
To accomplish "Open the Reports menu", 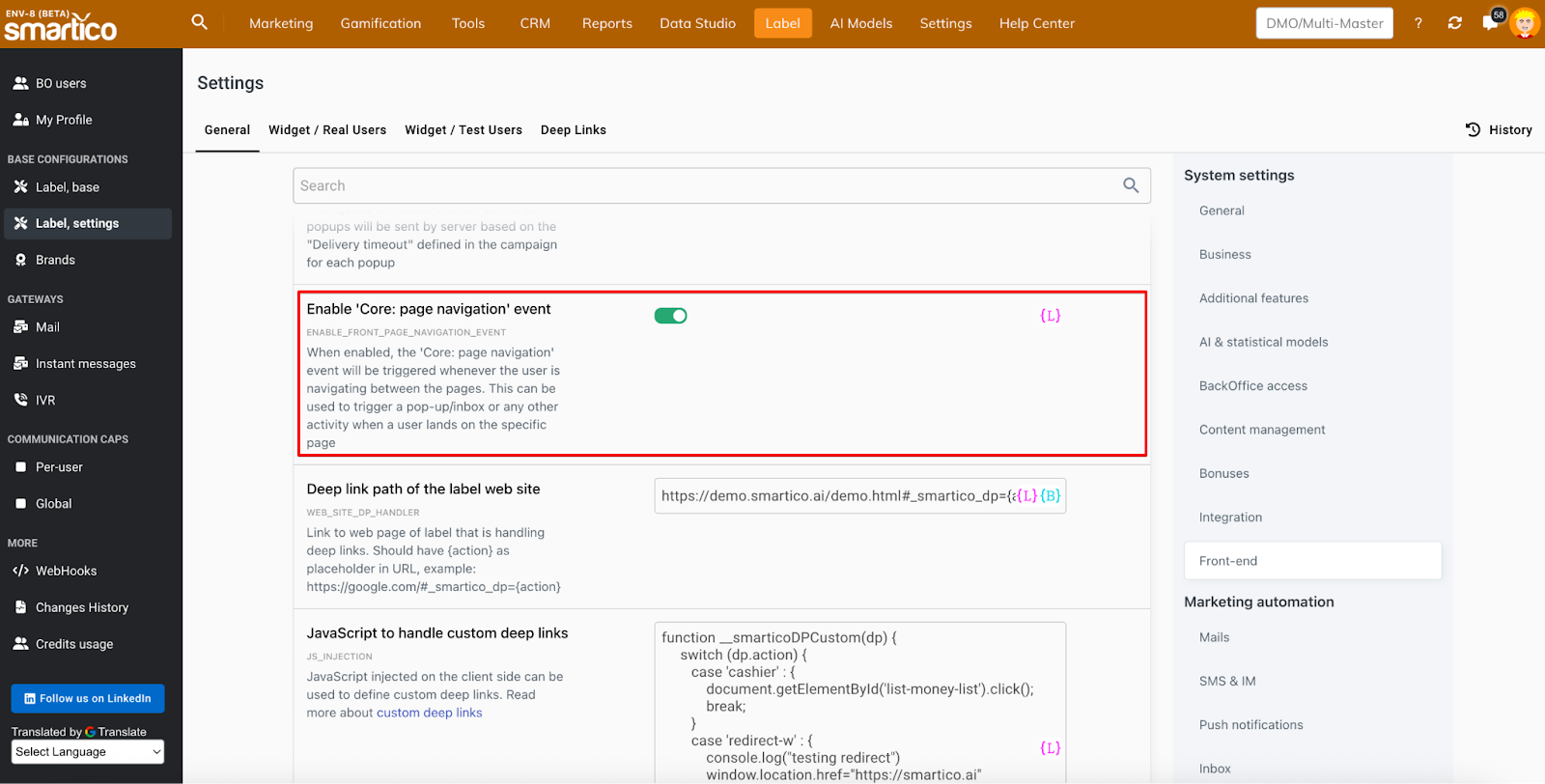I will pos(606,23).
